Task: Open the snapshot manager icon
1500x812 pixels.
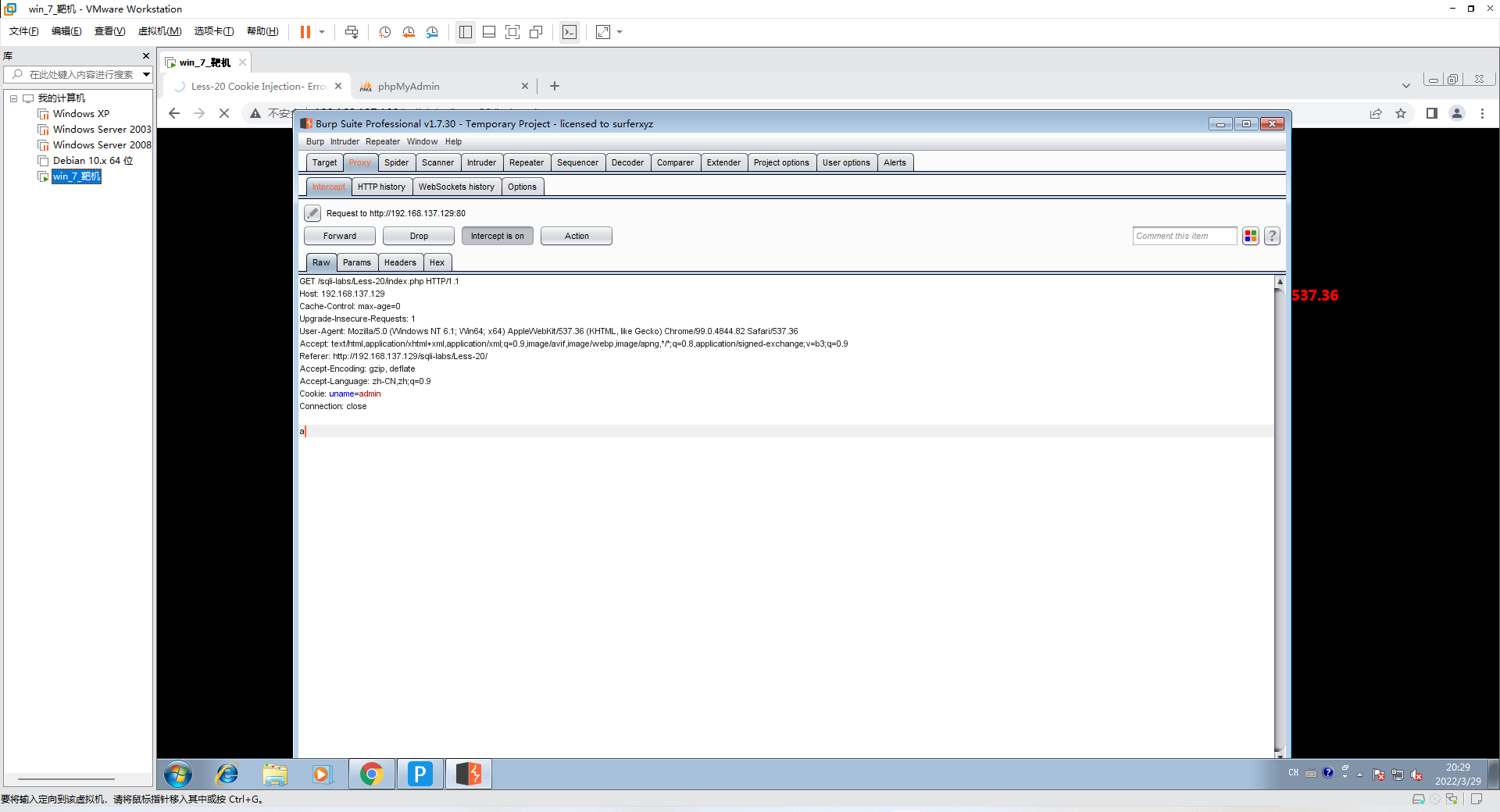Action: point(433,32)
